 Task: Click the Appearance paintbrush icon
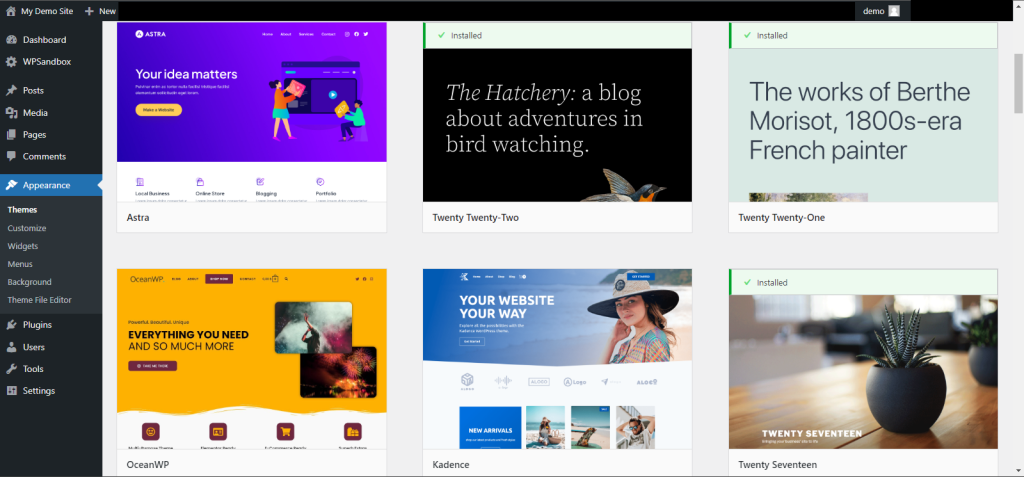point(11,185)
